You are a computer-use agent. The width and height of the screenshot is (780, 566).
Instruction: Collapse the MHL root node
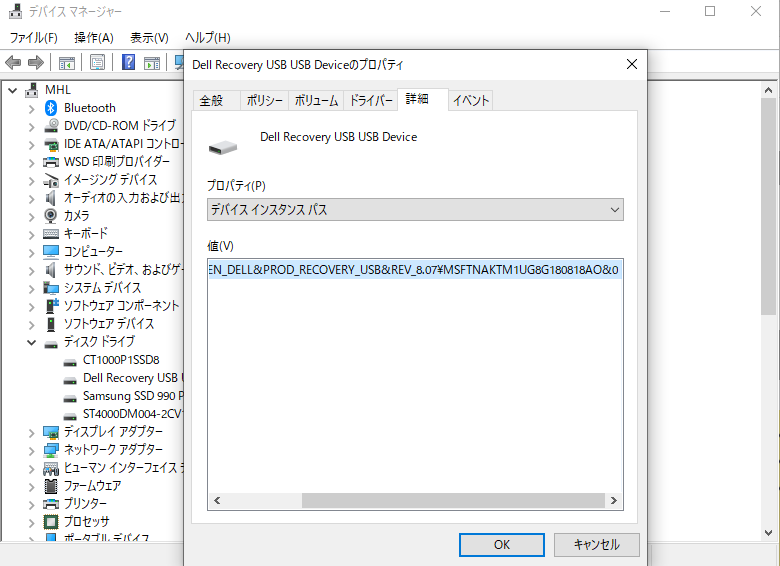[13, 91]
